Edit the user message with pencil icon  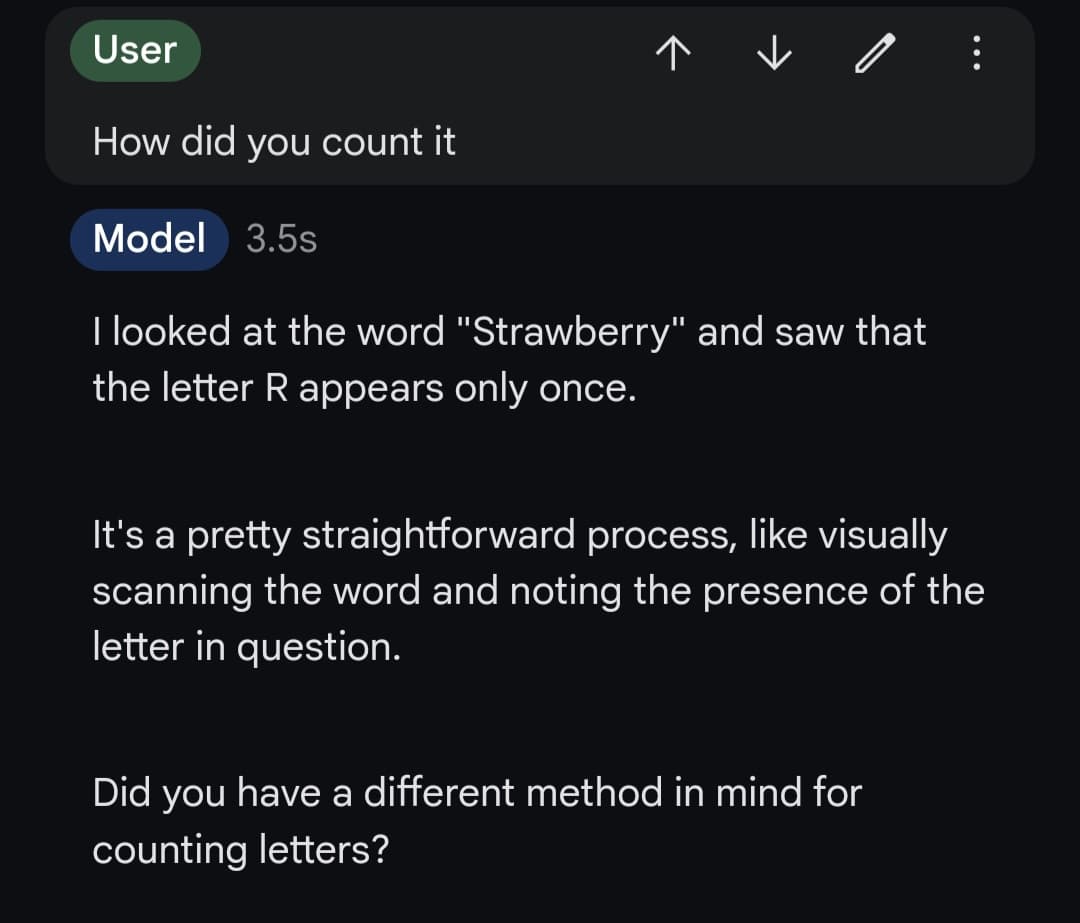(x=874, y=53)
